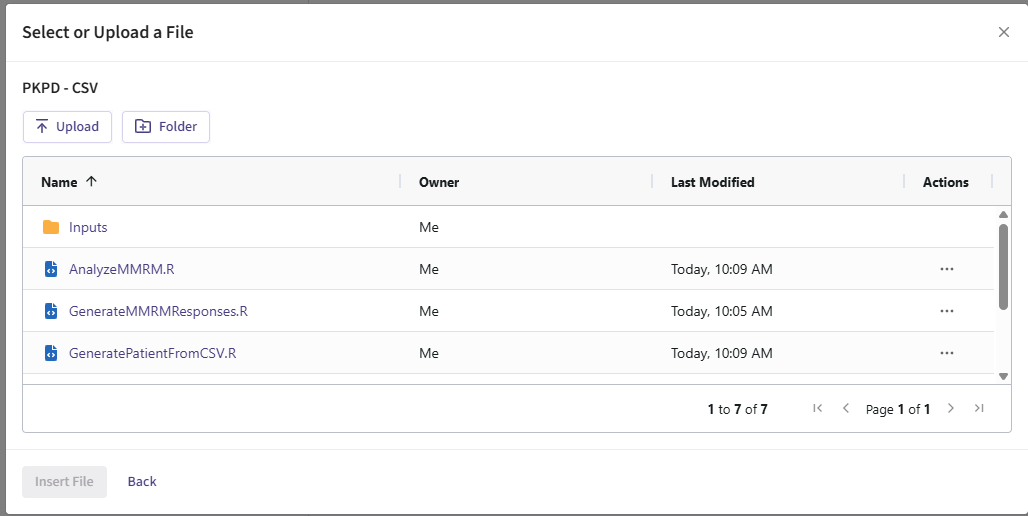Sort by Name column header

(x=59, y=182)
